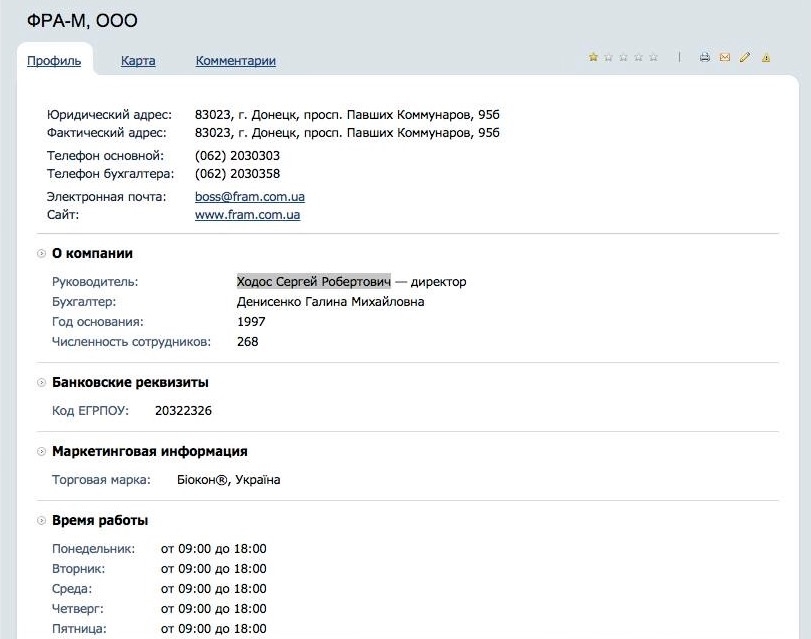811x639 pixels.
Task: Set rating to three stars
Action: pyautogui.click(x=623, y=57)
